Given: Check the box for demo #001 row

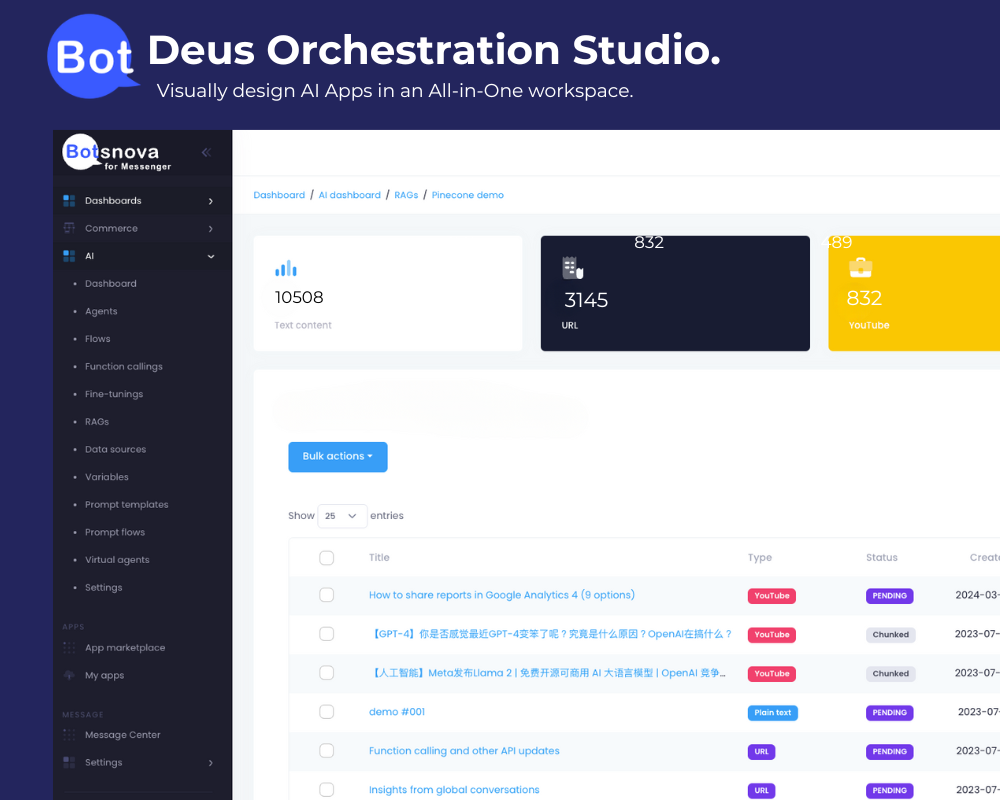Looking at the screenshot, I should pos(326,712).
